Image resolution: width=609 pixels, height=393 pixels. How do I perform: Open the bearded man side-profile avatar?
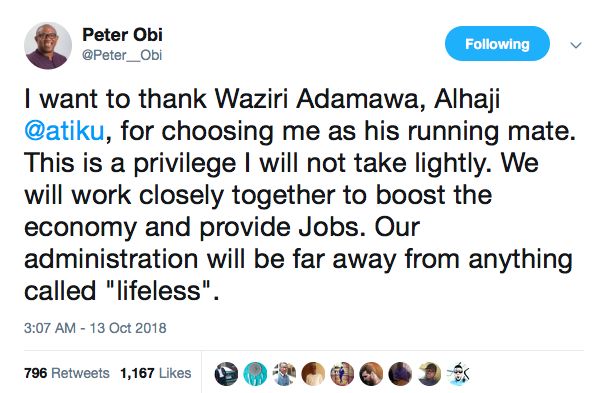tap(371, 374)
